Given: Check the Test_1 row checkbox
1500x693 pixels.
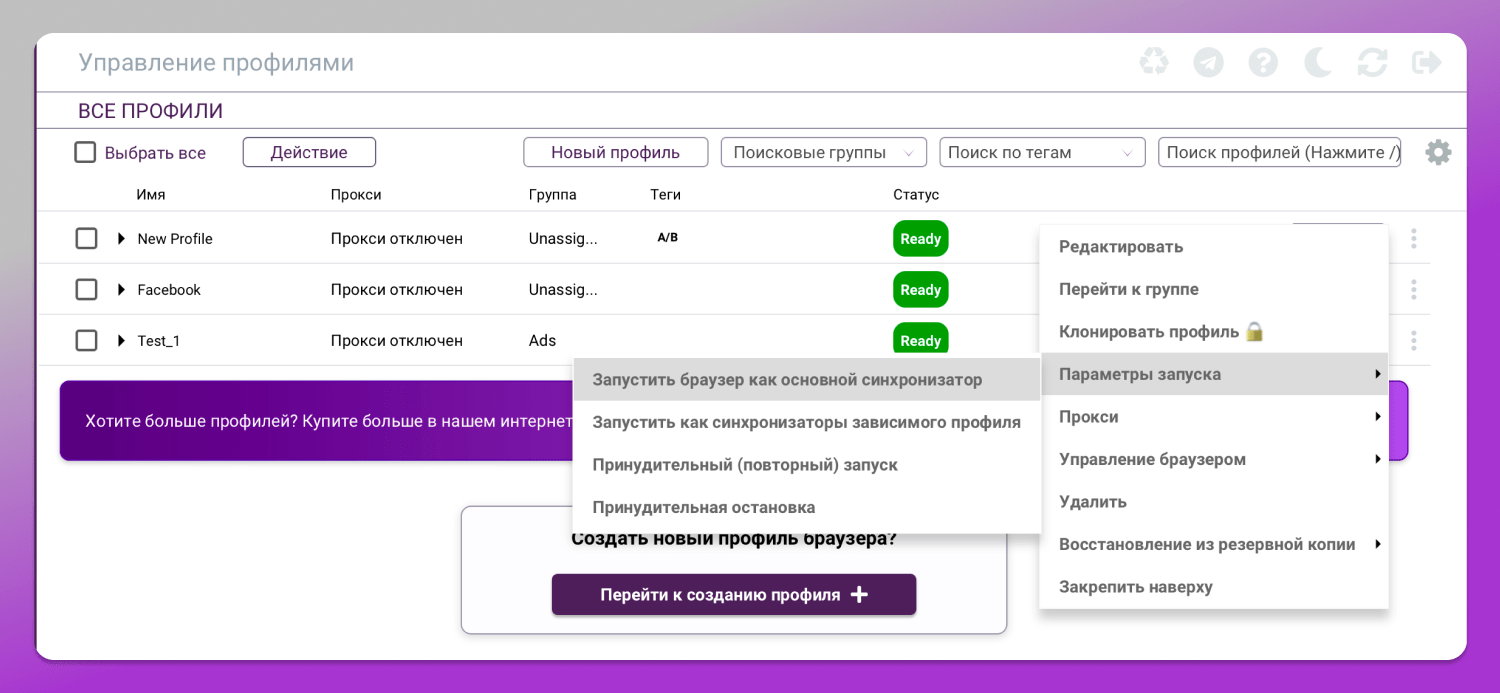Looking at the screenshot, I should [87, 340].
